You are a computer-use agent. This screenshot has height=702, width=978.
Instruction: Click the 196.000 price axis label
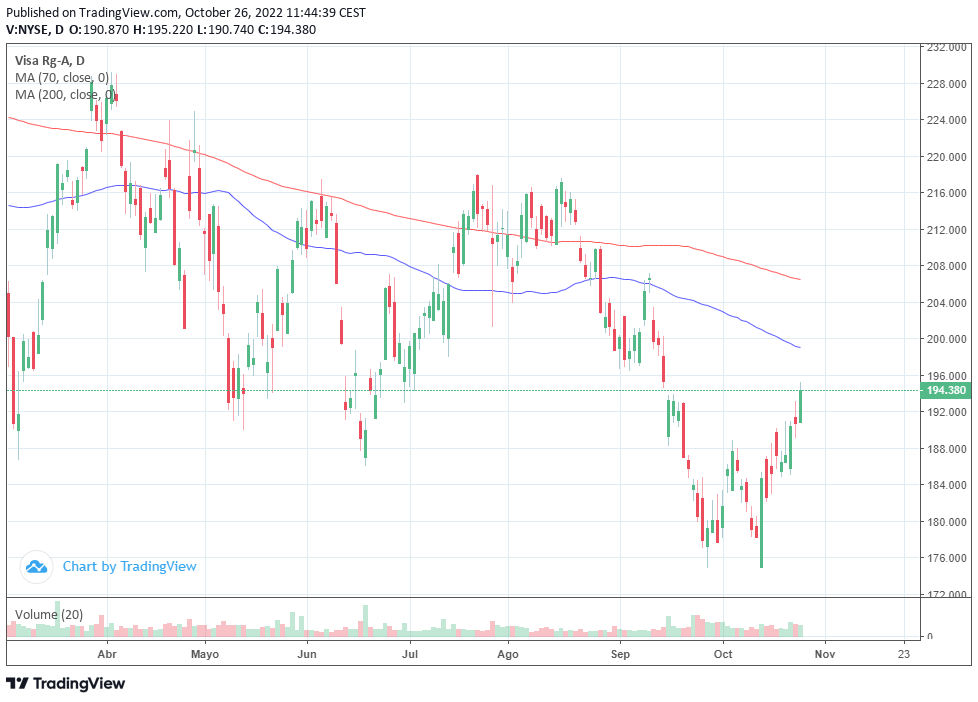947,376
